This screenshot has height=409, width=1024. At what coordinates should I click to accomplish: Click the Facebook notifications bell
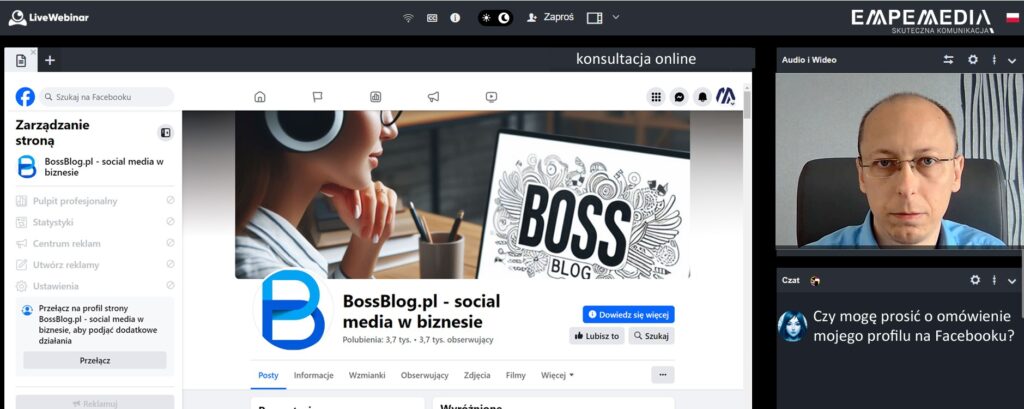tap(702, 97)
